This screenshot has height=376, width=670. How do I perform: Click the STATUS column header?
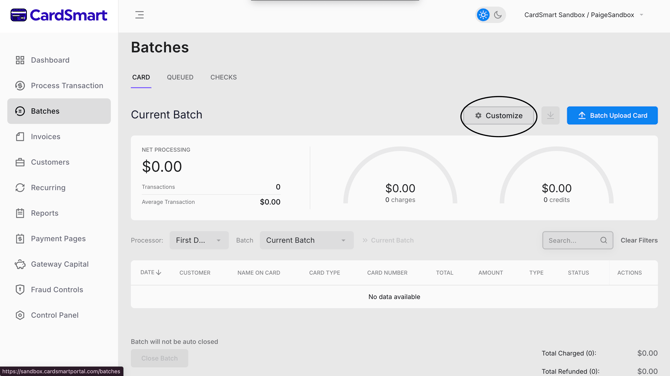click(x=578, y=273)
